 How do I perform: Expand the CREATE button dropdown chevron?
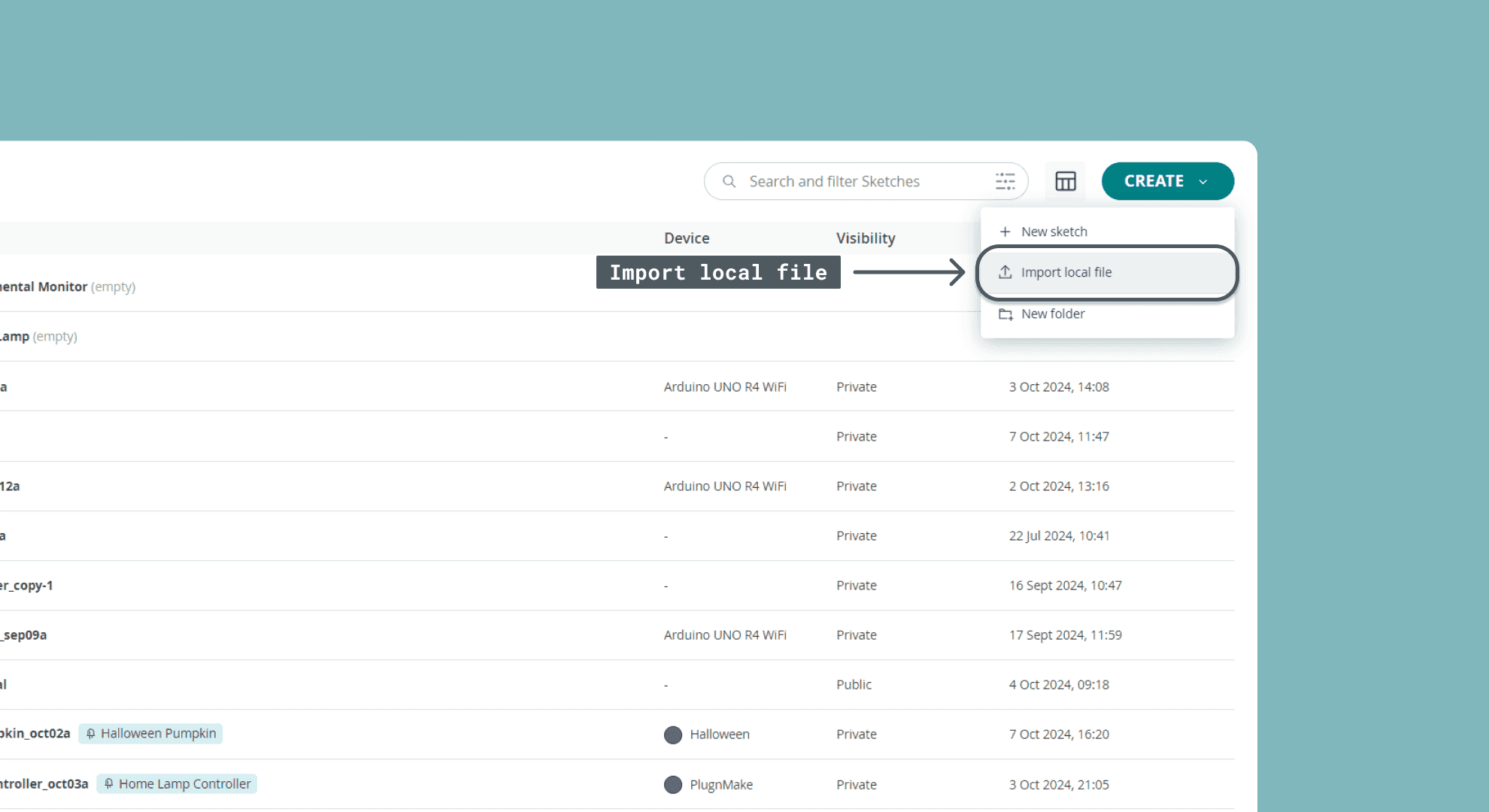(1203, 181)
